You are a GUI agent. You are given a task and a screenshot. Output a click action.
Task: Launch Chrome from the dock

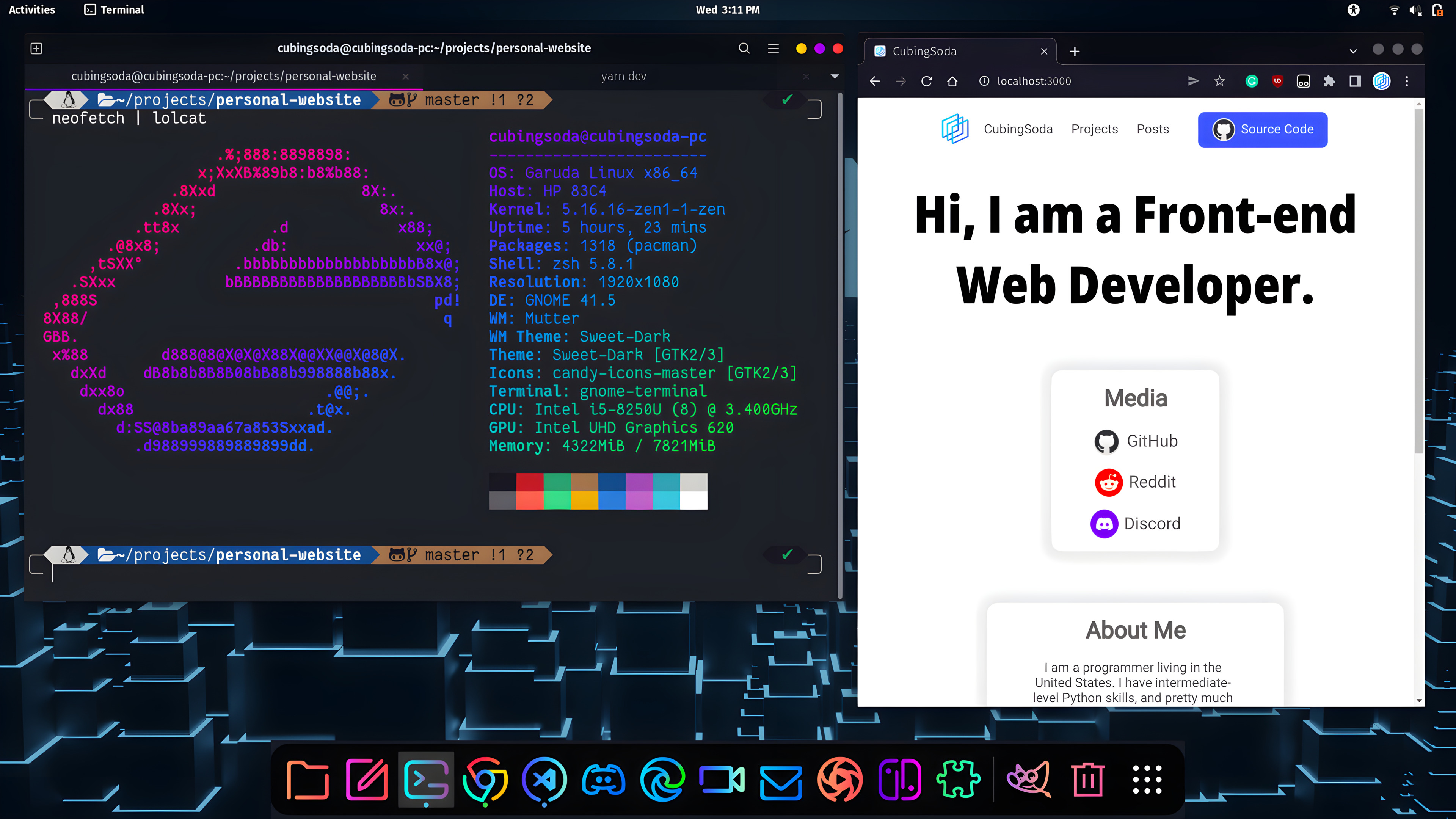coord(485,780)
